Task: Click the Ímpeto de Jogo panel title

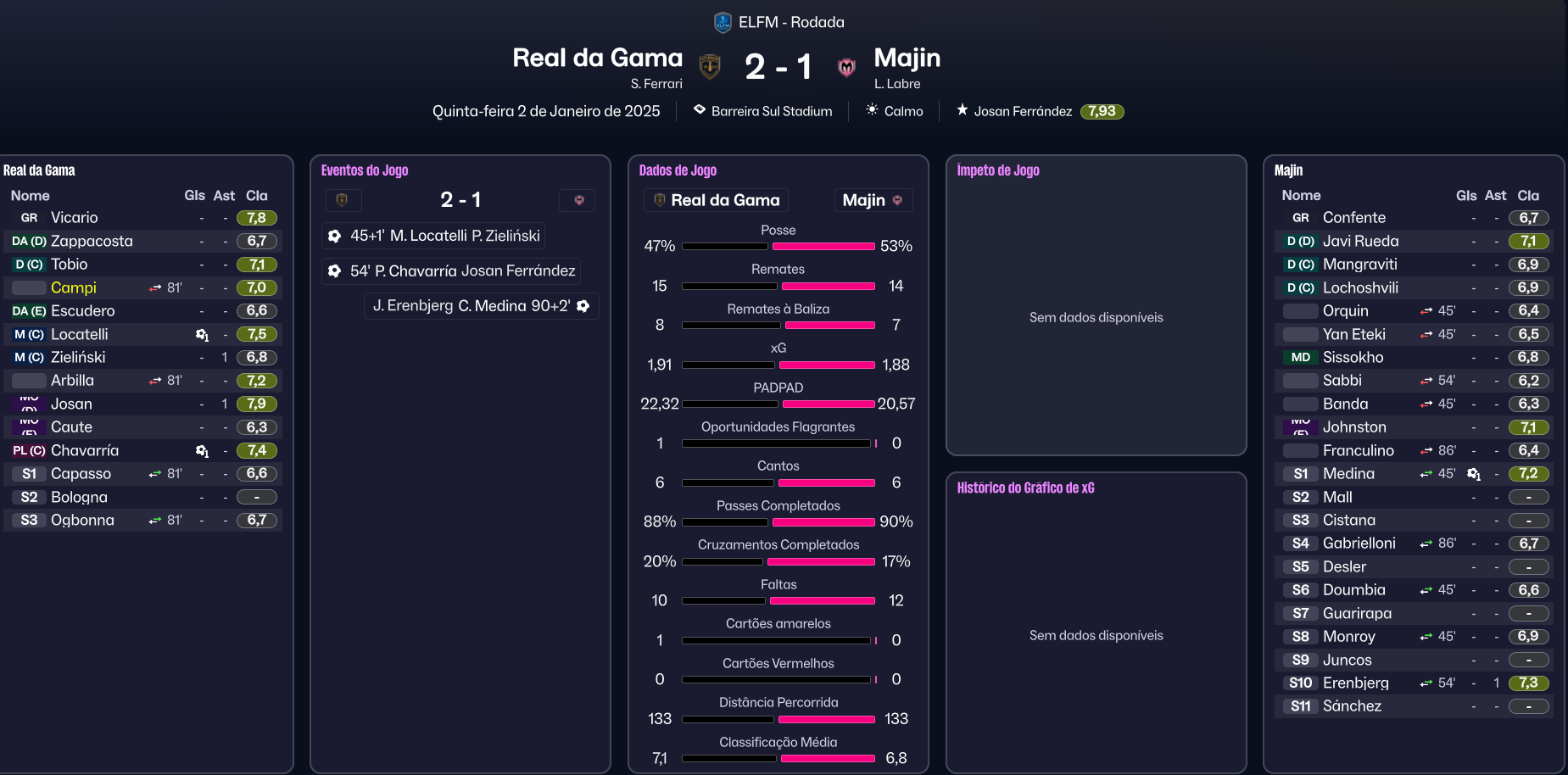Action: point(998,170)
